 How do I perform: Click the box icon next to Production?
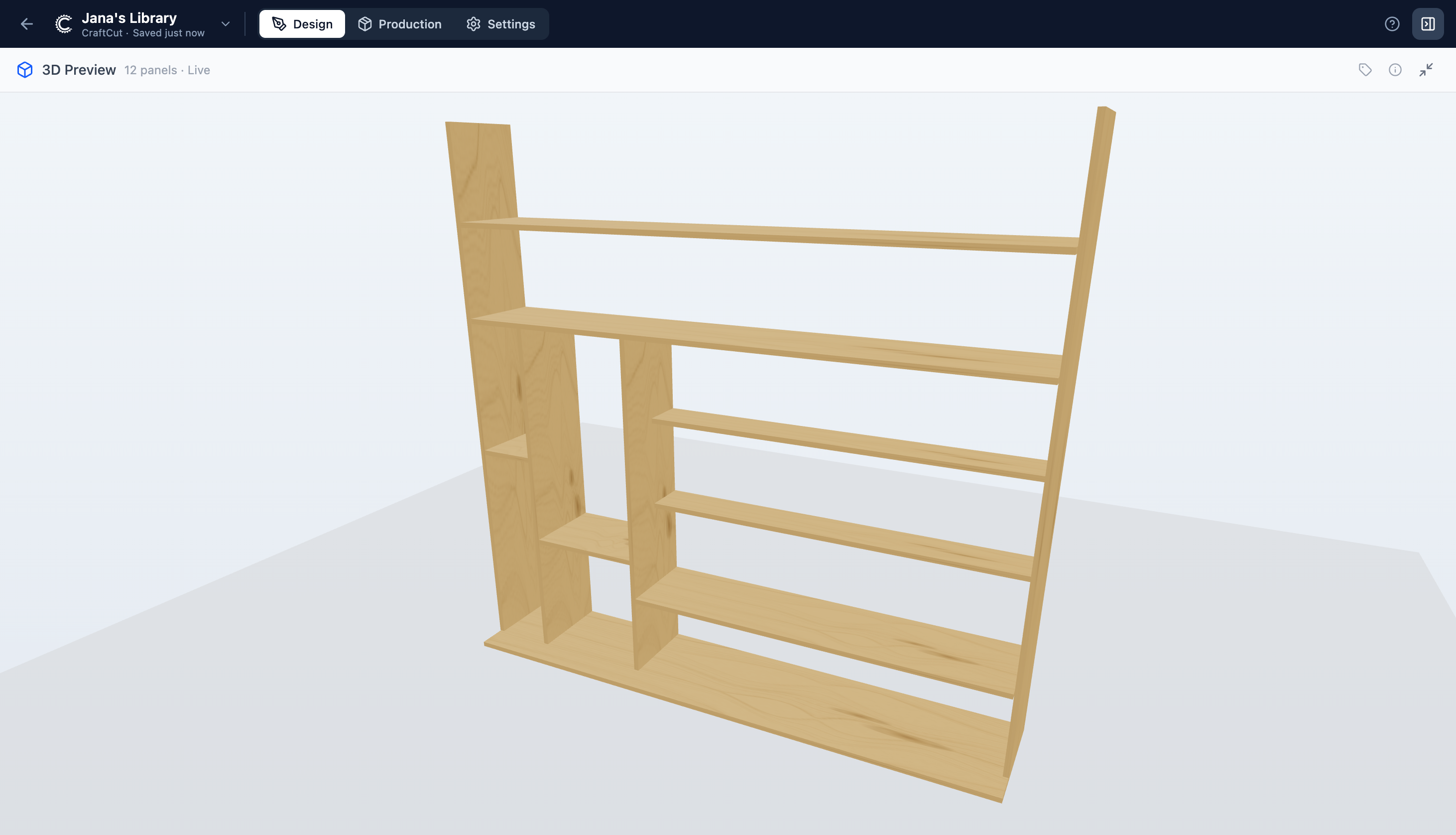(365, 23)
